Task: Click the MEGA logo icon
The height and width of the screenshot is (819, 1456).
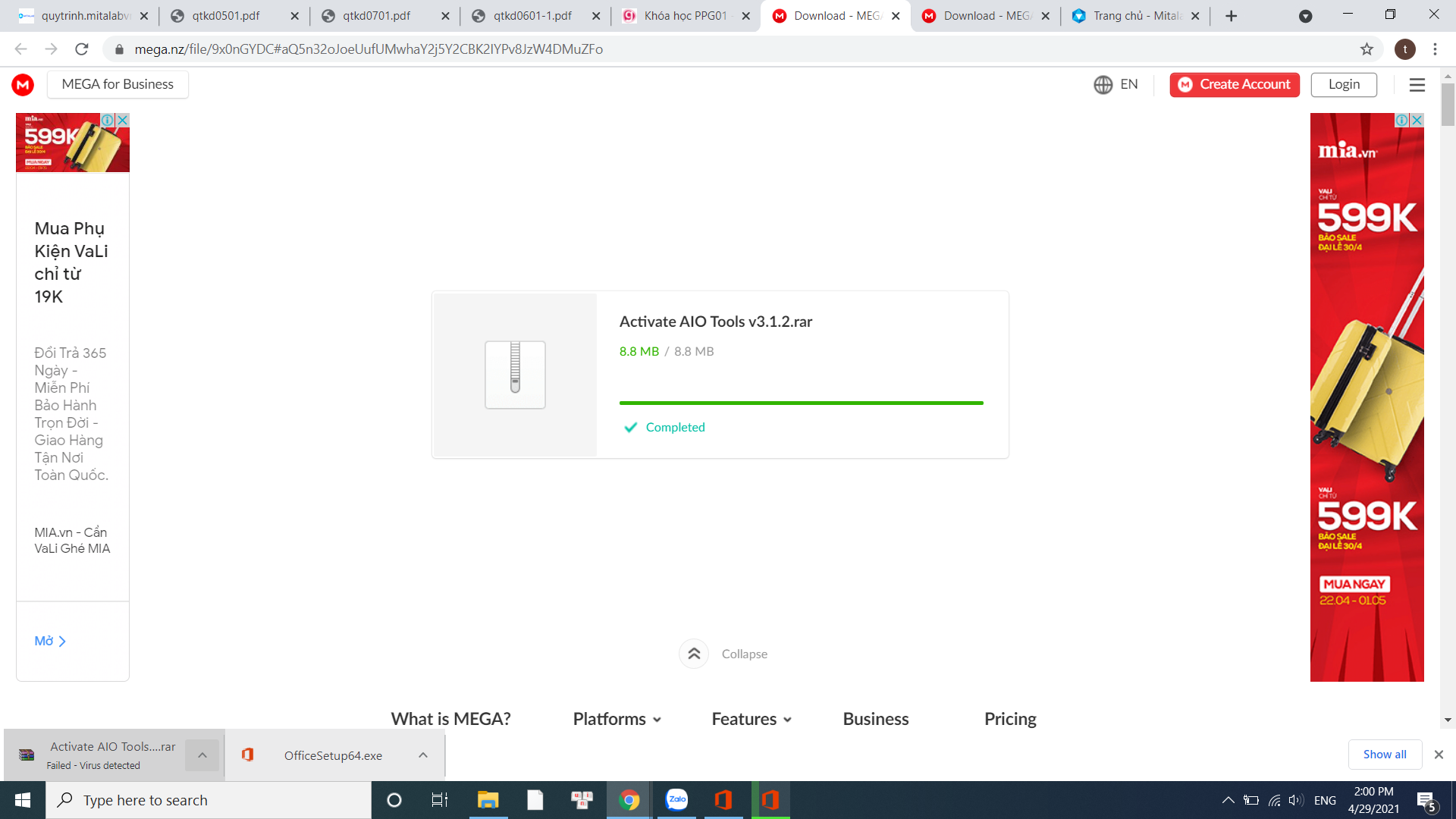Action: pyautogui.click(x=23, y=84)
